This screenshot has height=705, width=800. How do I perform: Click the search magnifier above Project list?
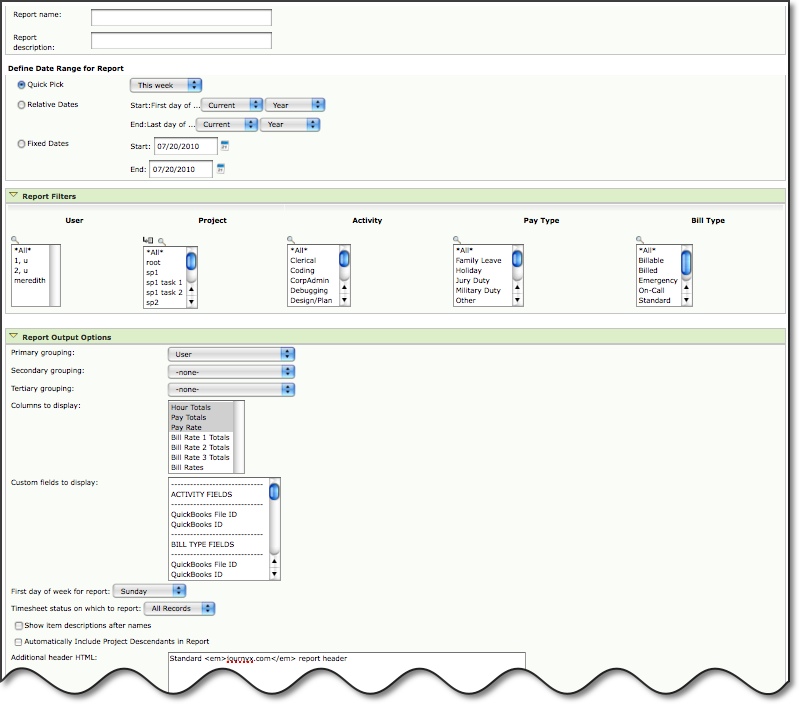tap(160, 240)
